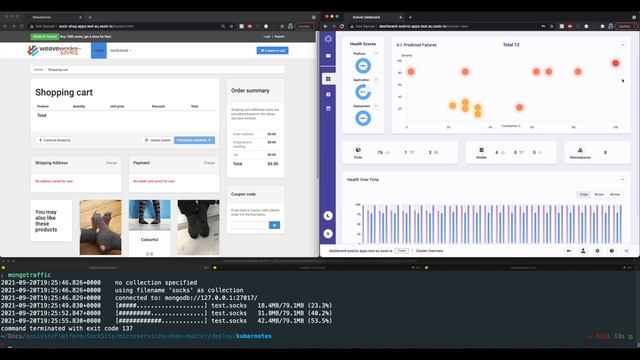The image size is (640, 360).
Task: Click the round arrow icon under moon
Action: pos(328,233)
